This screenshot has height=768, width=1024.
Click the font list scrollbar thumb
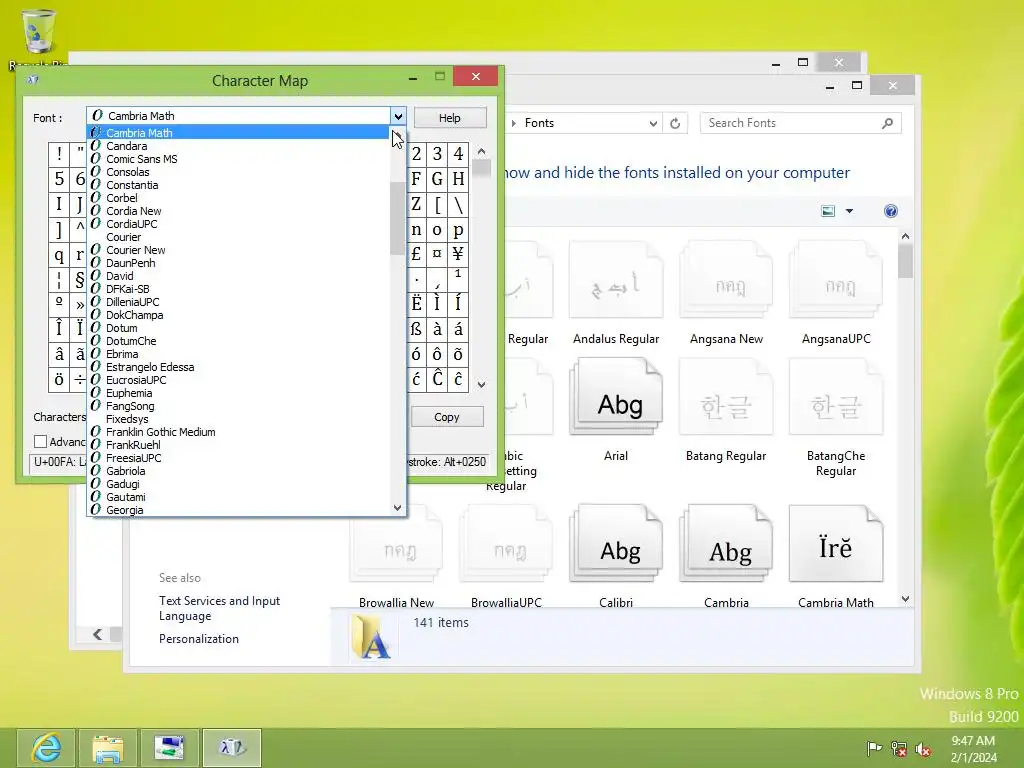397,217
